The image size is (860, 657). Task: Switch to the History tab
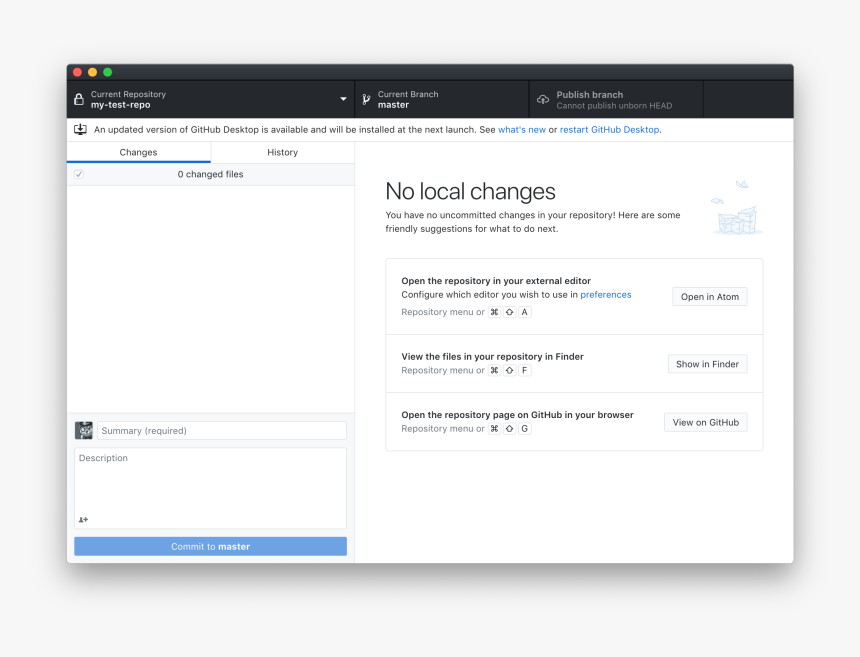(x=282, y=152)
